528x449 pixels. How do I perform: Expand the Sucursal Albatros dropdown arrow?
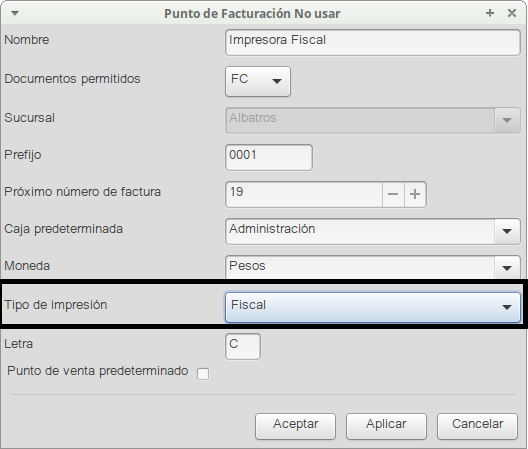pos(507,120)
